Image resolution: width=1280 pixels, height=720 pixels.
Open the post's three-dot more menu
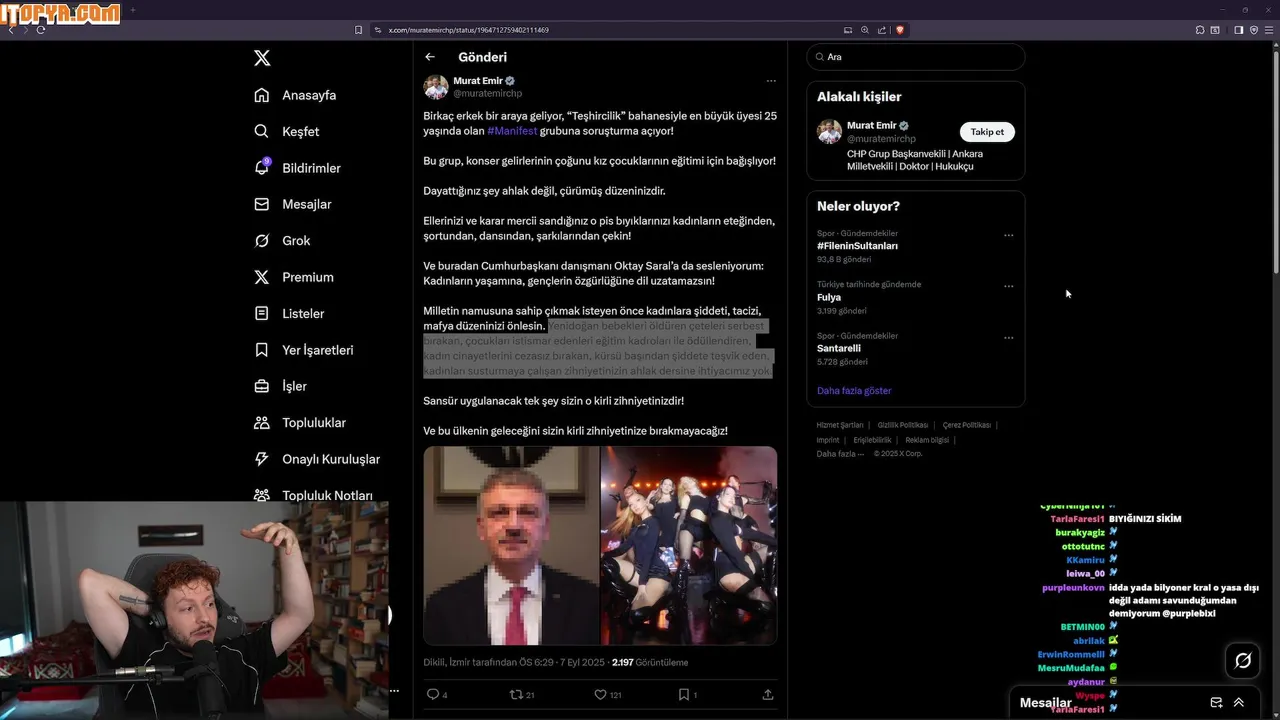click(x=771, y=81)
